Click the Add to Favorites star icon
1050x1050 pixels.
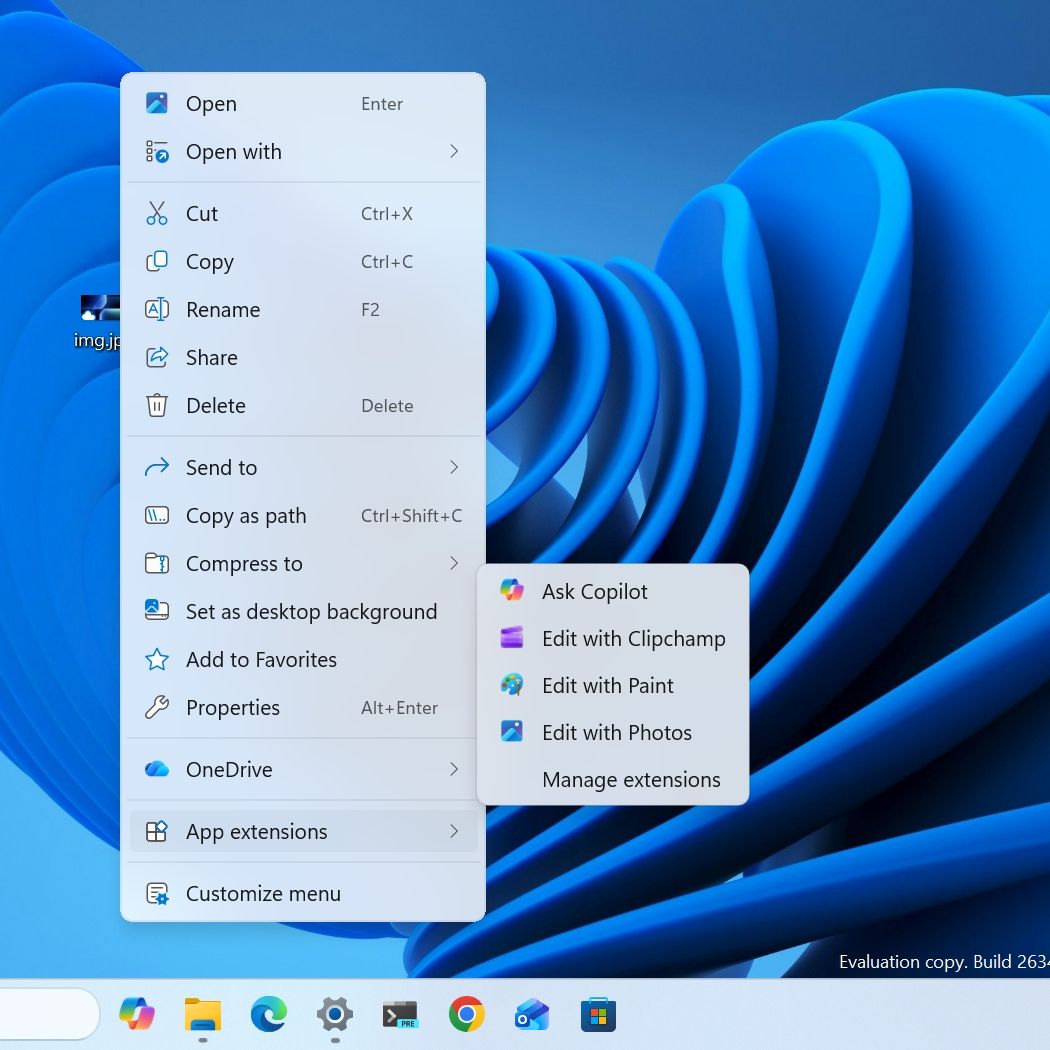[x=157, y=660]
